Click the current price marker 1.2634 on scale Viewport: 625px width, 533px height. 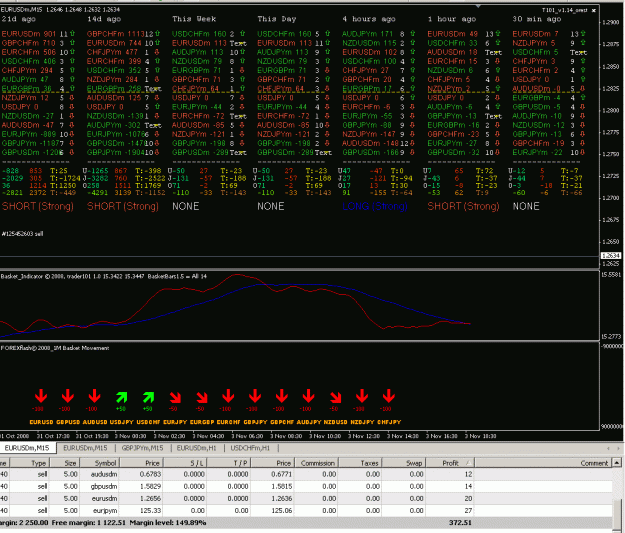click(x=611, y=256)
